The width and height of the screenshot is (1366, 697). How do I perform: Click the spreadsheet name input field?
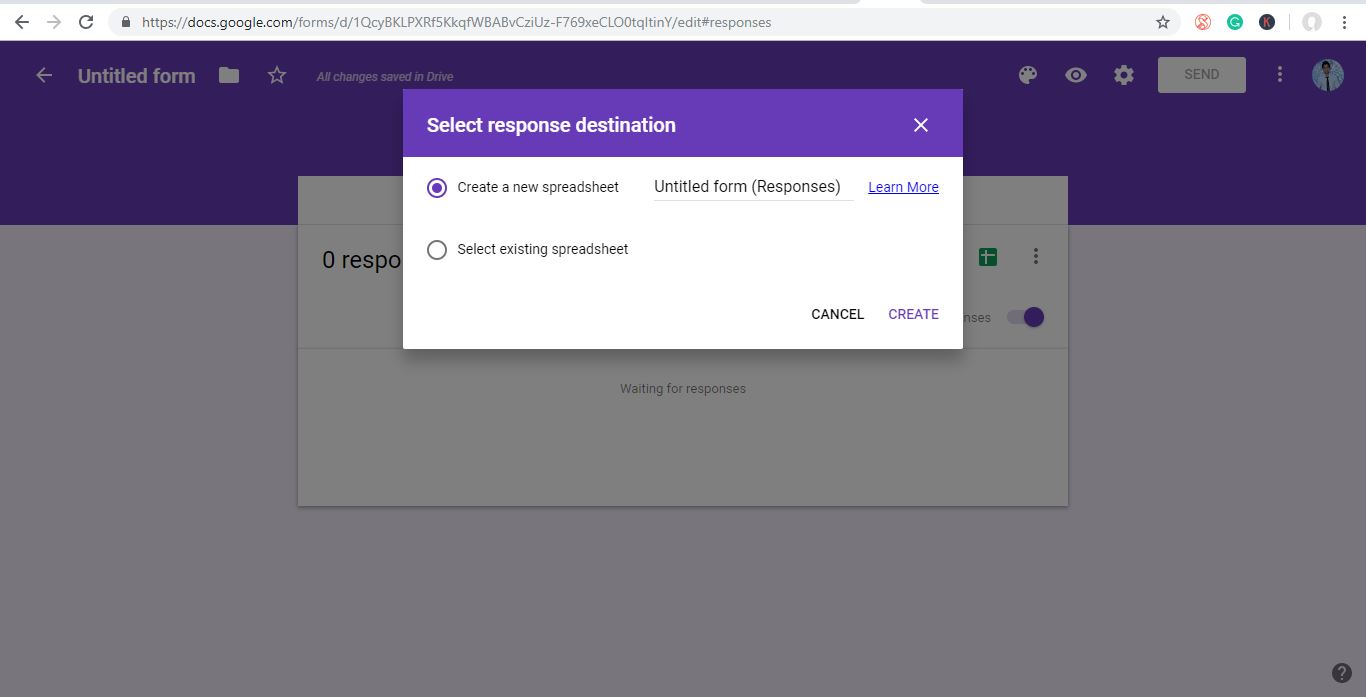point(752,187)
